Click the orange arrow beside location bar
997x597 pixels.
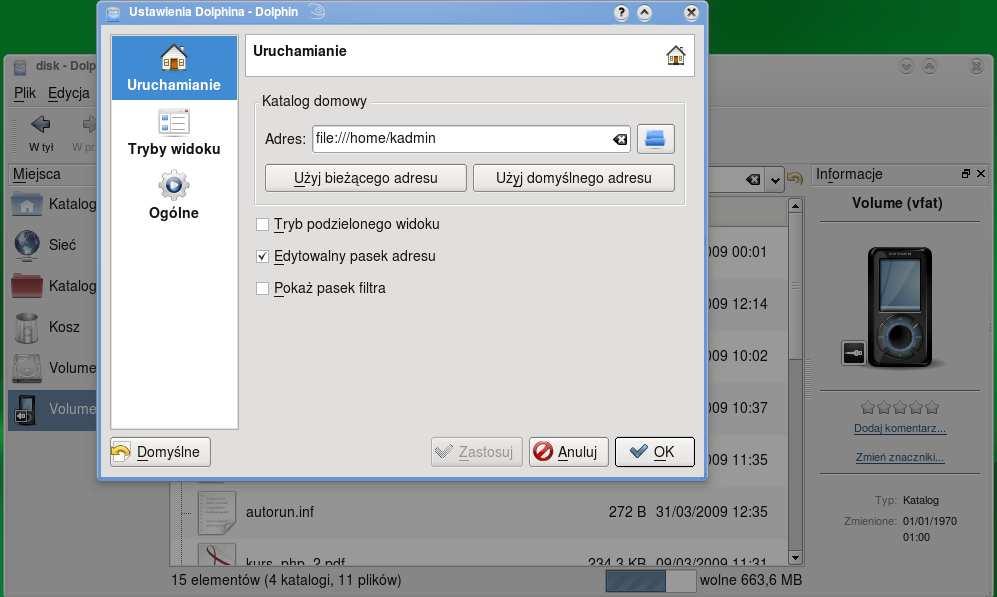click(795, 179)
